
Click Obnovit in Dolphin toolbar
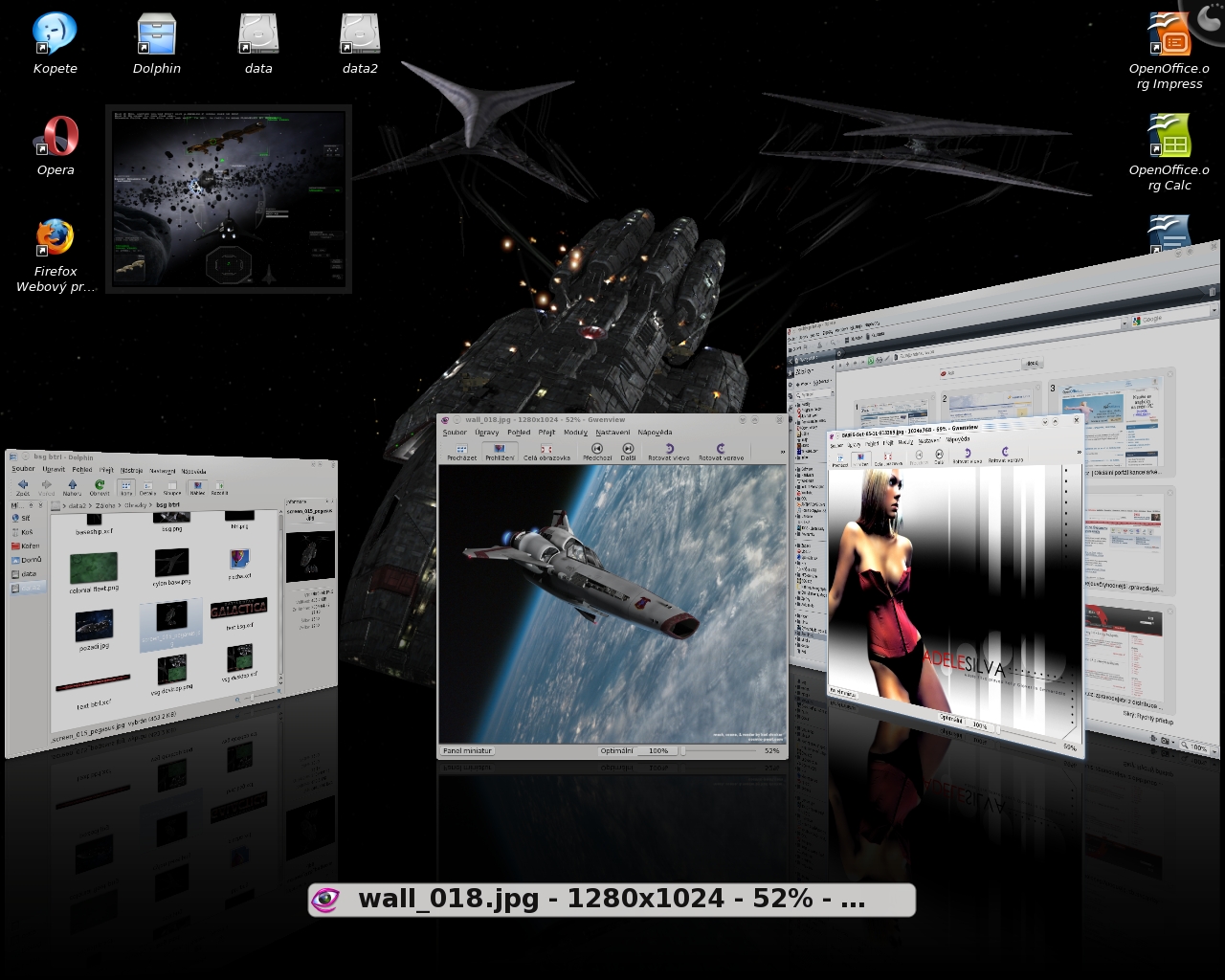(100, 487)
